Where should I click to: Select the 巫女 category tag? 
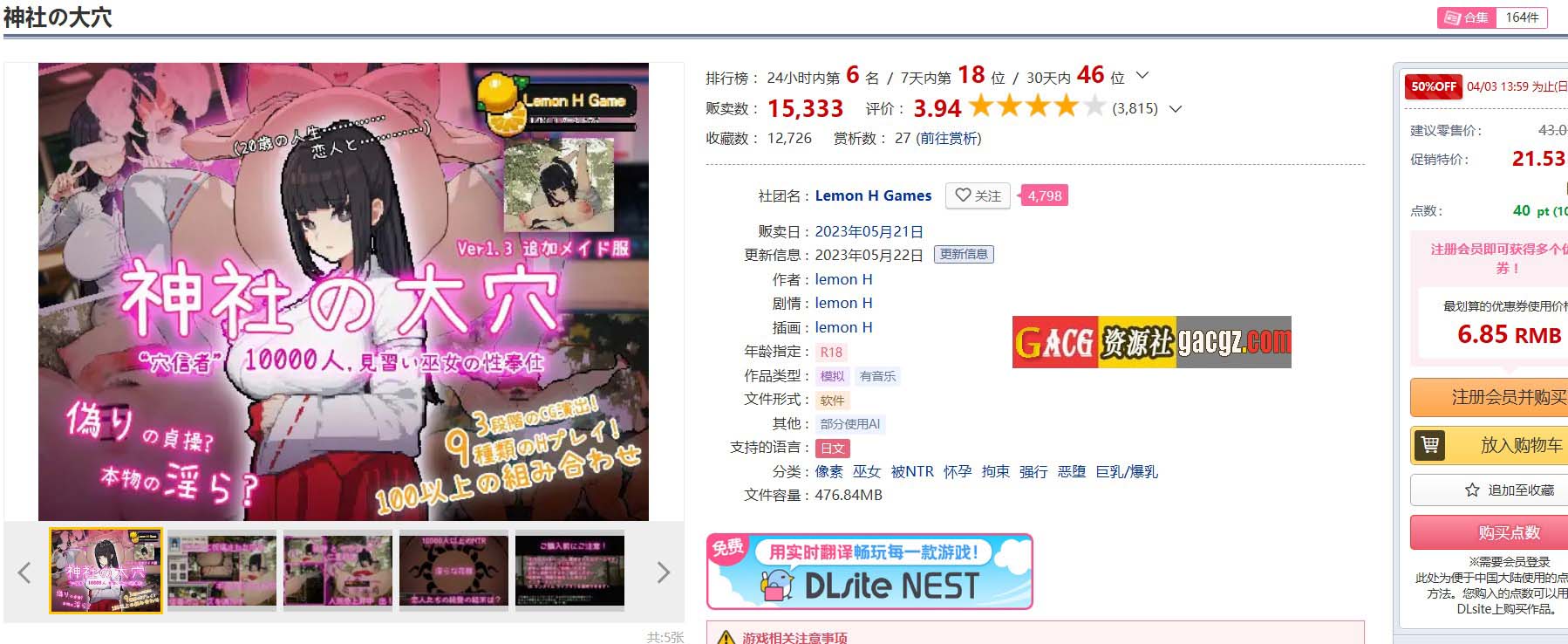pos(867,471)
